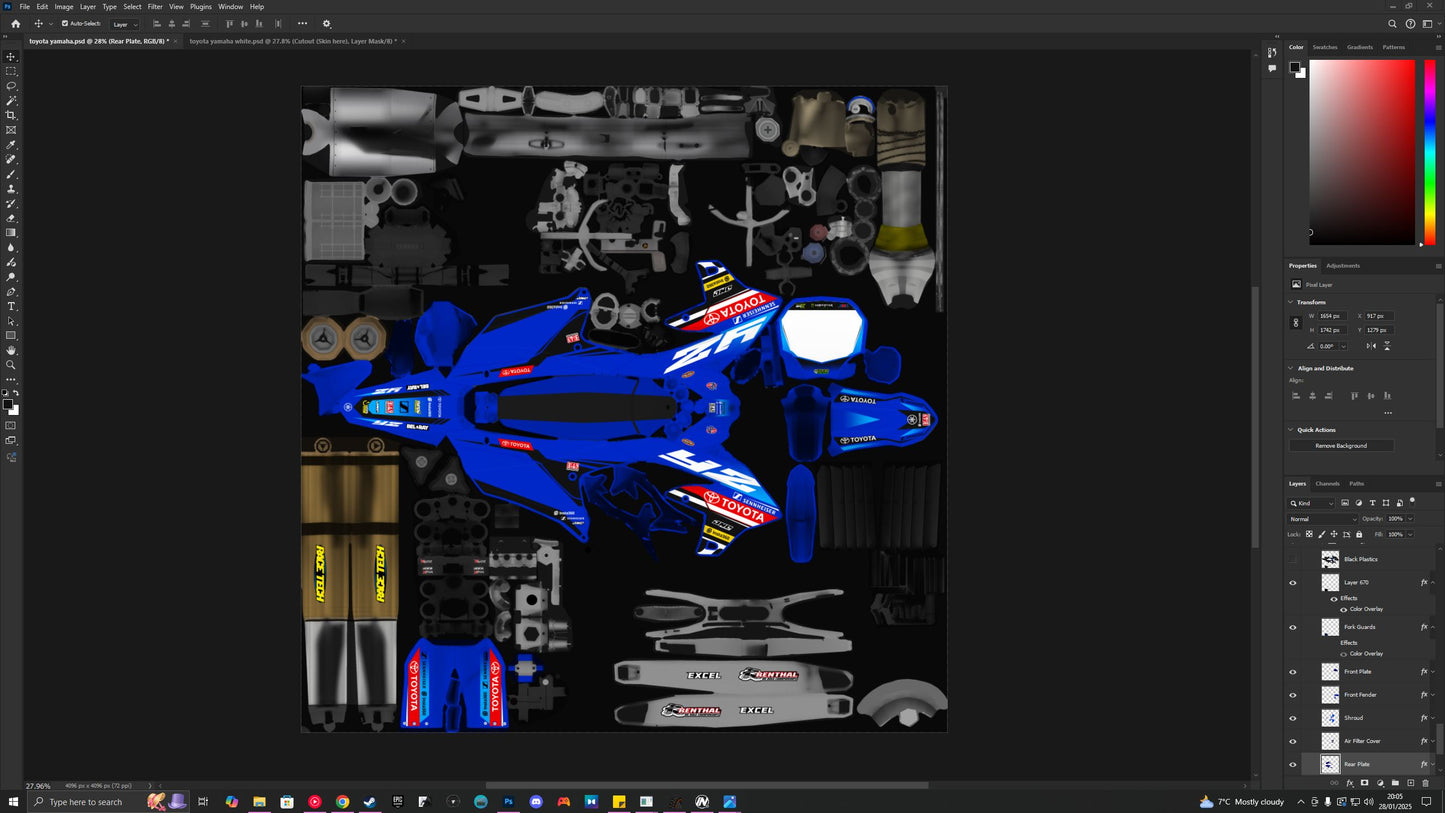Select the Brush tool
The width and height of the screenshot is (1445, 813).
click(11, 174)
